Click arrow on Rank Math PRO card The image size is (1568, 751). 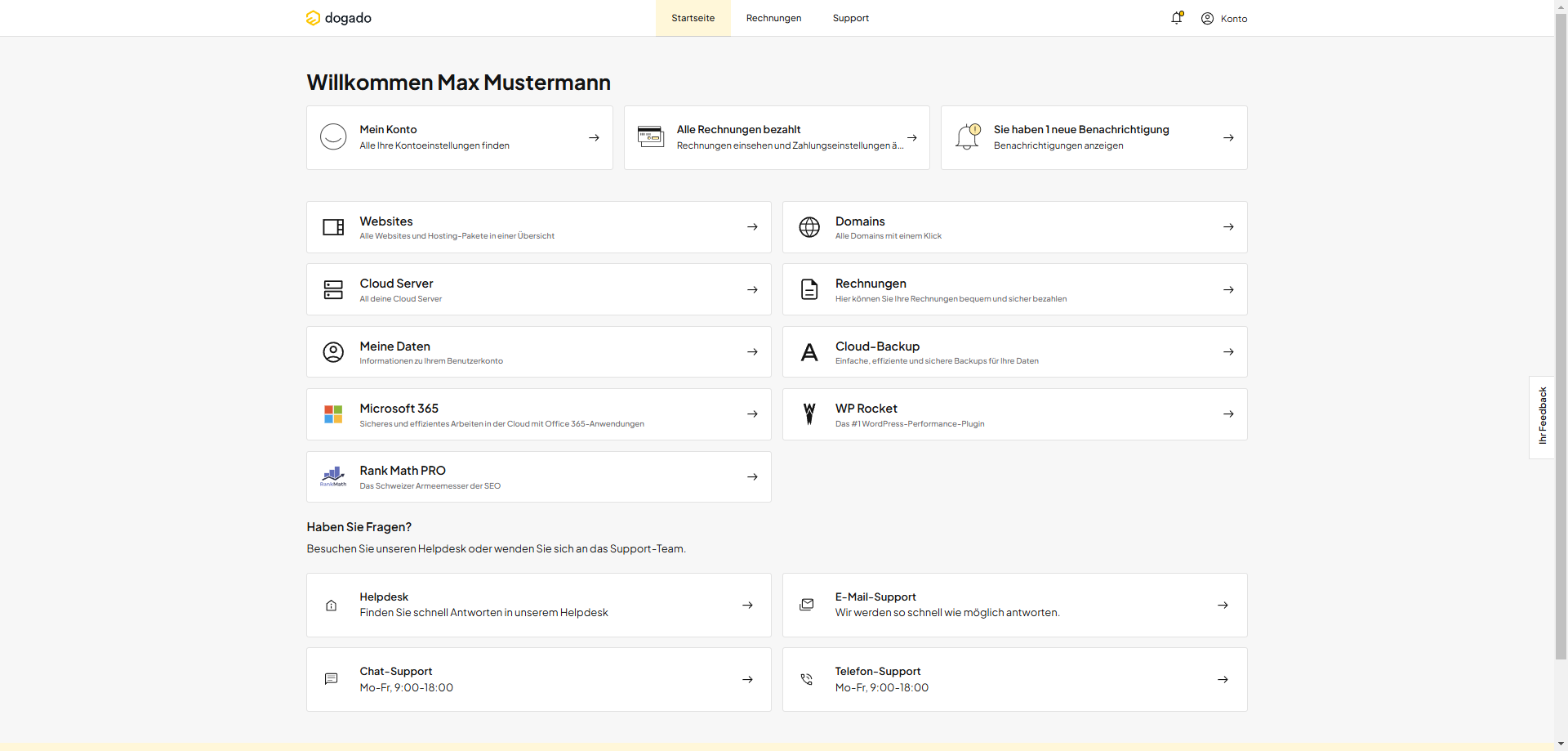(x=752, y=476)
